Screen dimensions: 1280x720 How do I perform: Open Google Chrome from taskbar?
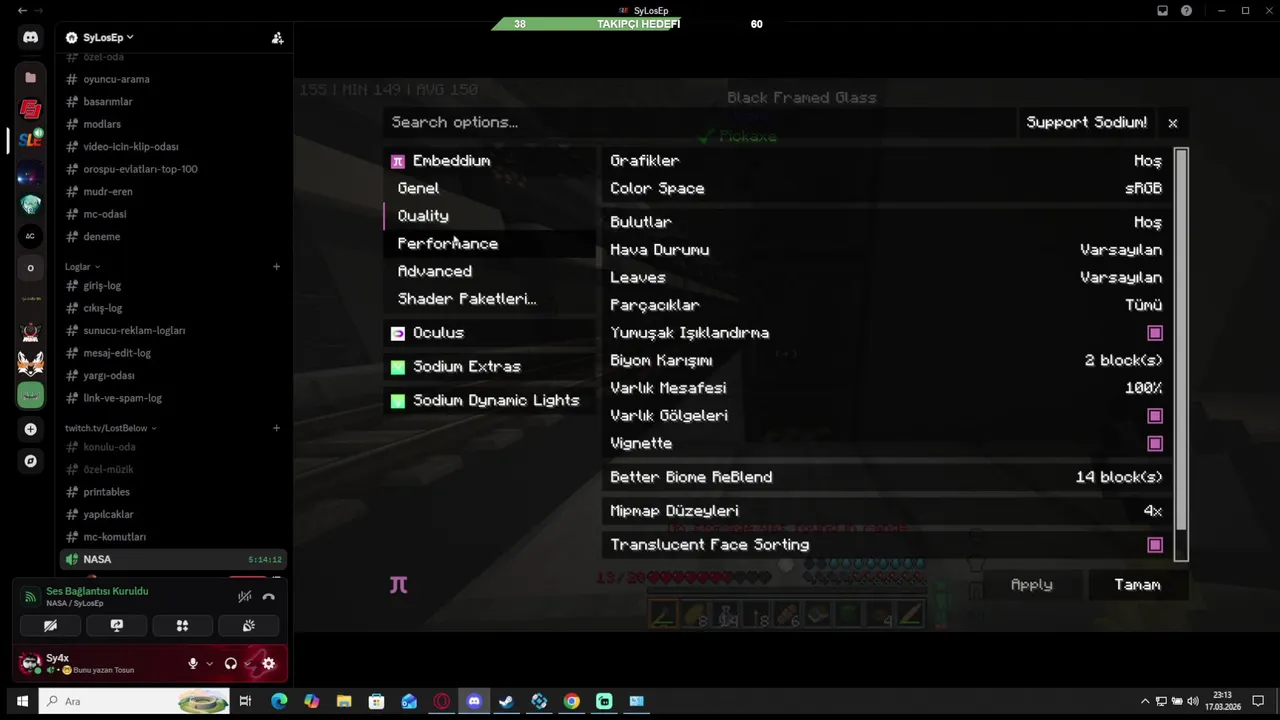pyautogui.click(x=571, y=701)
